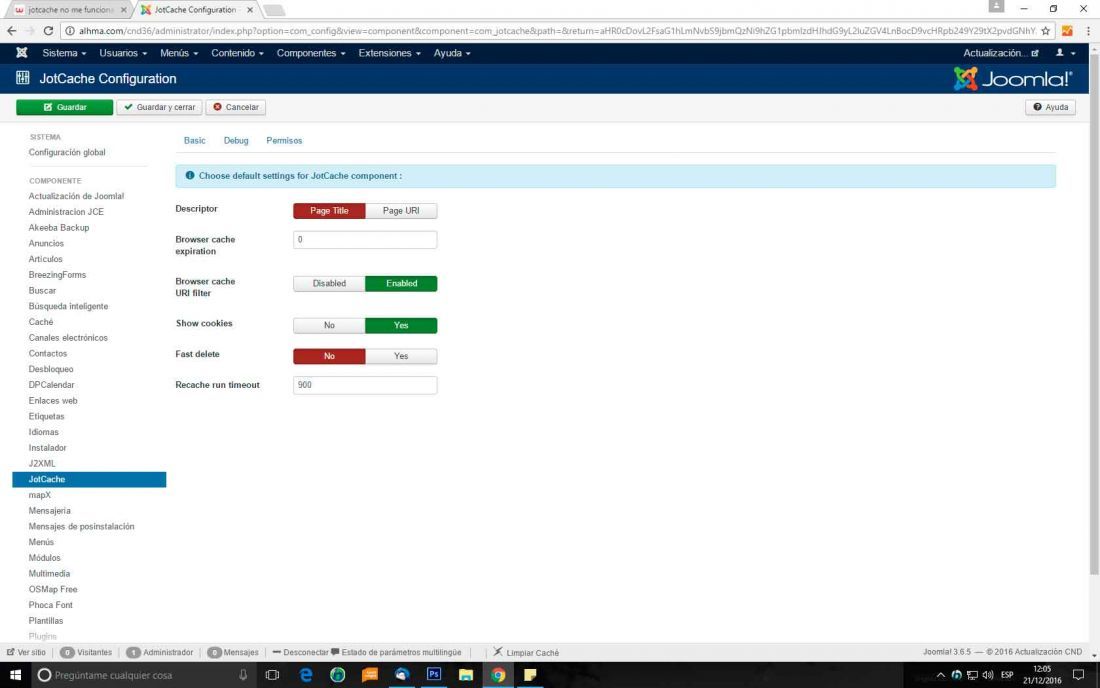Click the browser address bar URL
This screenshot has height=688, width=1100.
[x=557, y=31]
